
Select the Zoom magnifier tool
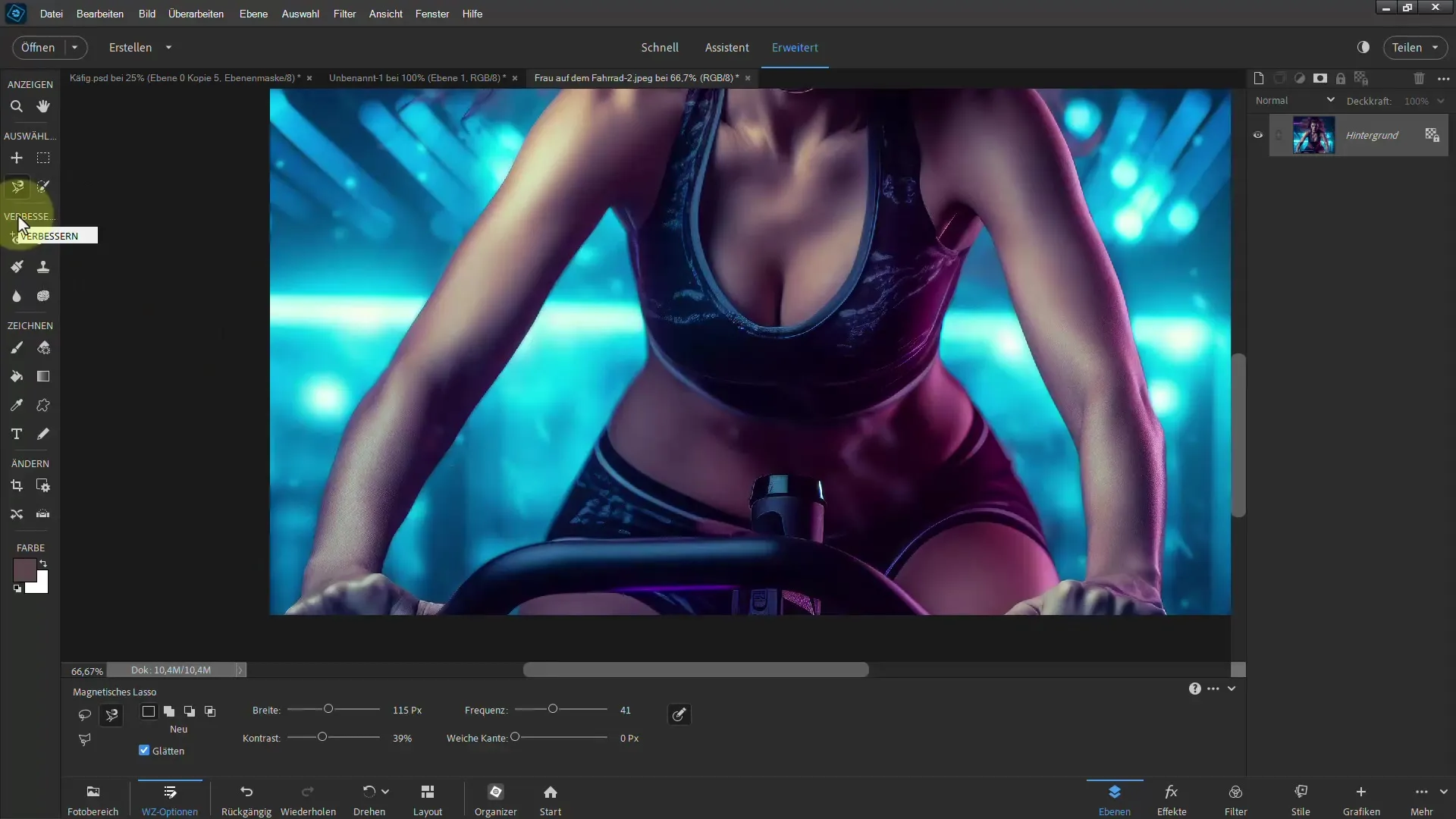click(16, 106)
